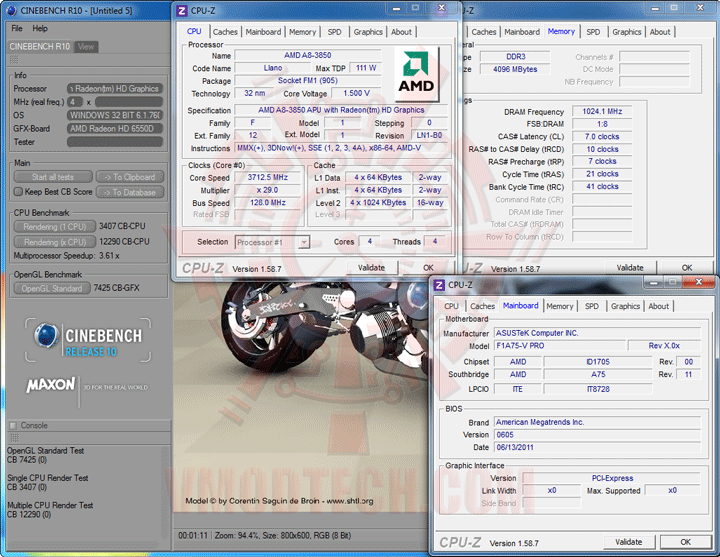Click the AMD logo in CPU-Z processor panel

pos(416,74)
